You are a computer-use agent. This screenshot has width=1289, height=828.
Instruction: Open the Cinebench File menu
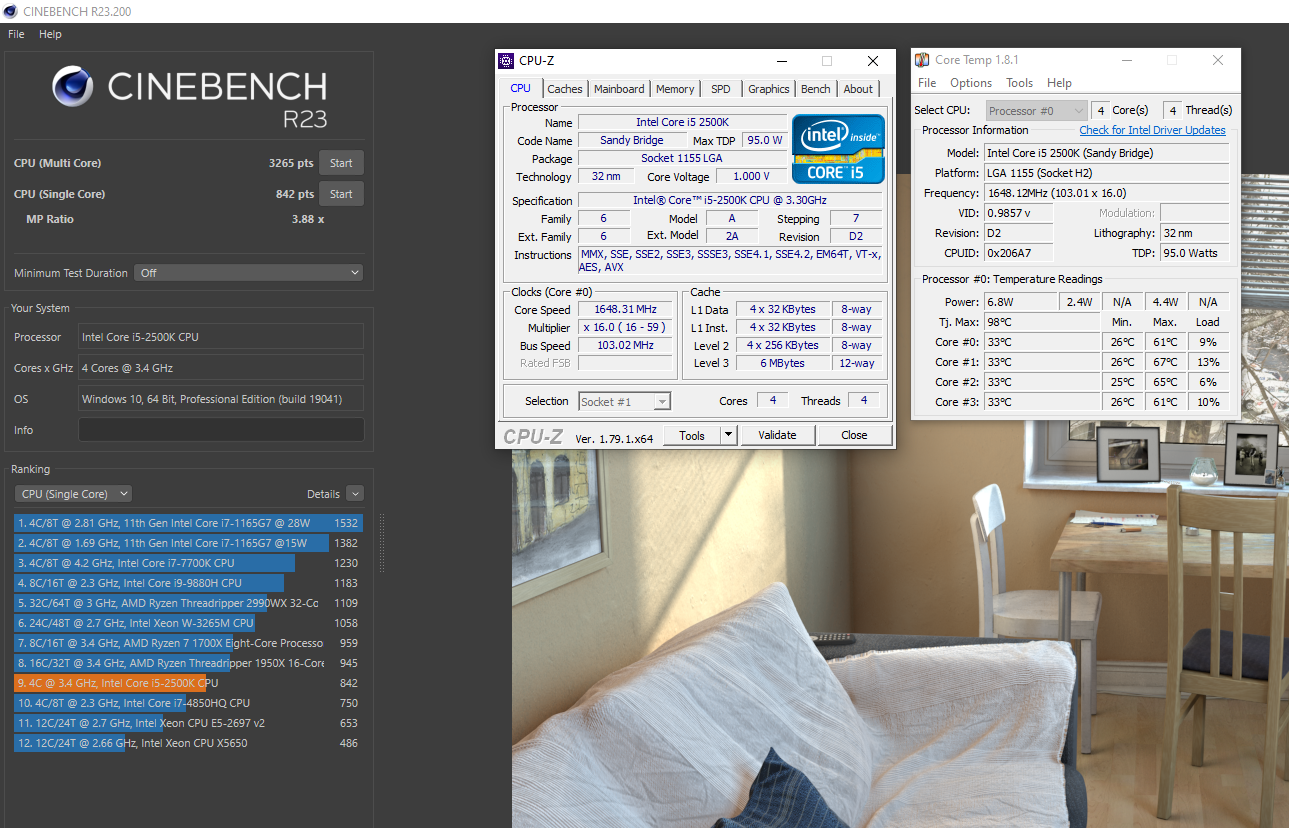16,34
